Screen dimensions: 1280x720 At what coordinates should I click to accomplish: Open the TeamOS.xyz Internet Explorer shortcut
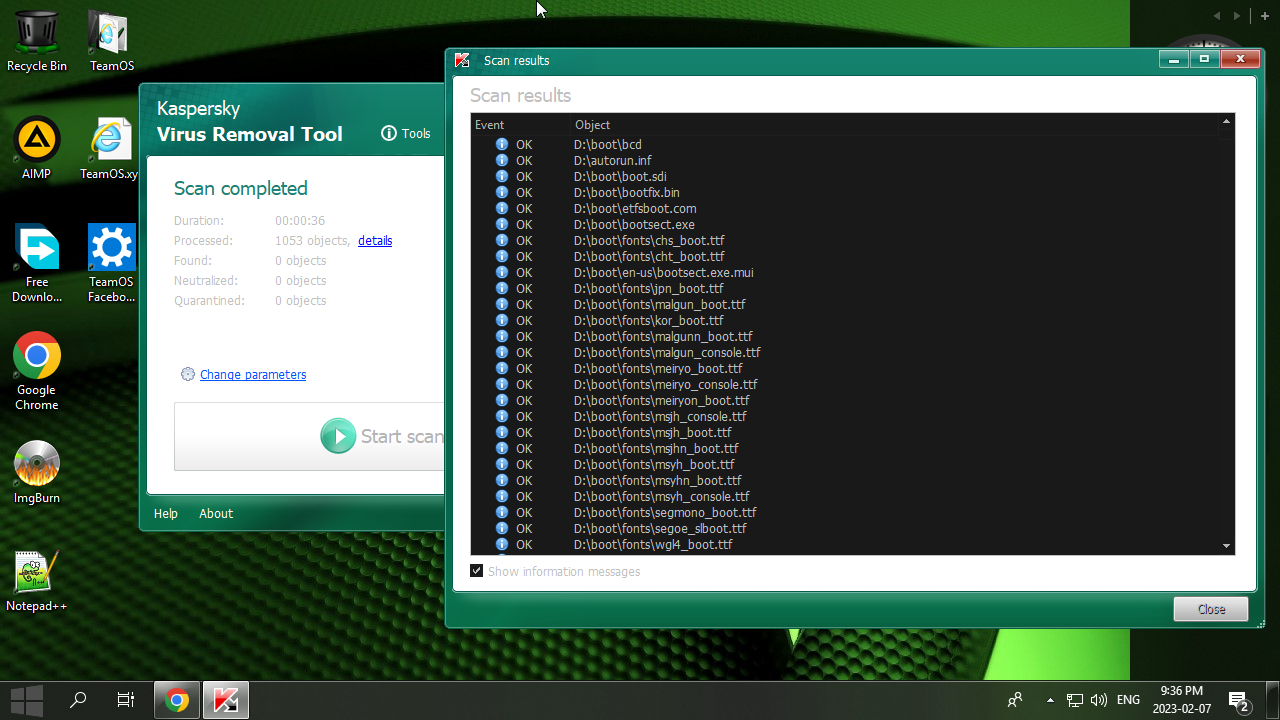tap(111, 148)
